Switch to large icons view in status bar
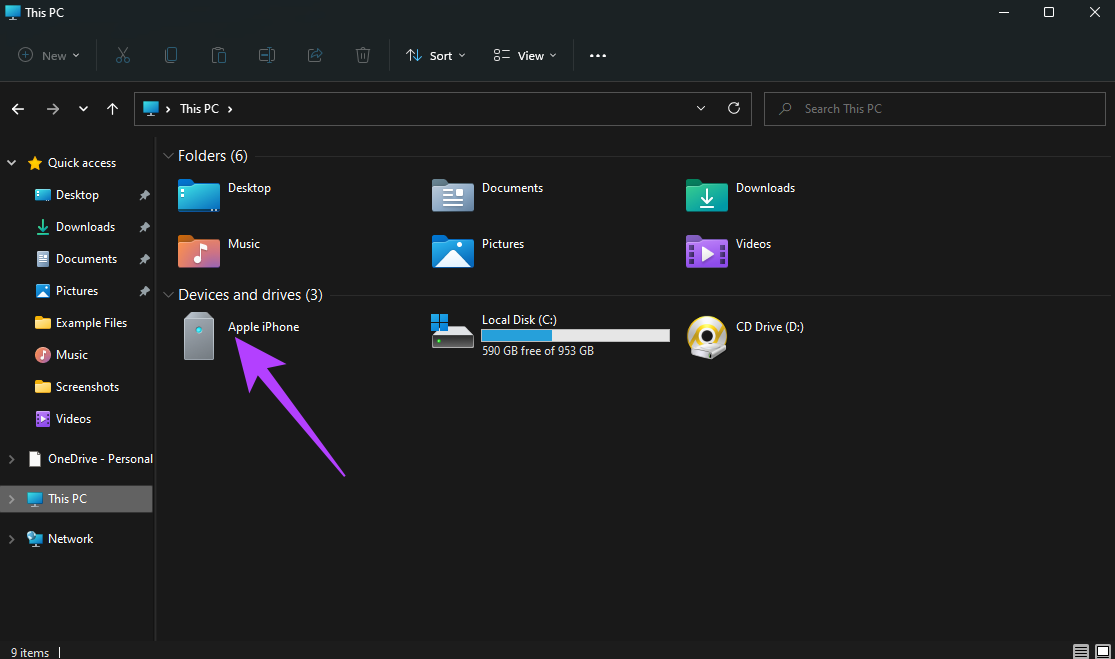The width and height of the screenshot is (1115, 659). 1103,651
